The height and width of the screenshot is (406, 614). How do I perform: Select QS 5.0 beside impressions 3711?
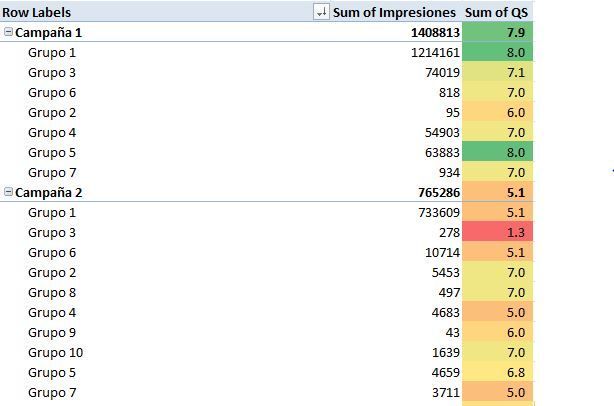click(497, 392)
